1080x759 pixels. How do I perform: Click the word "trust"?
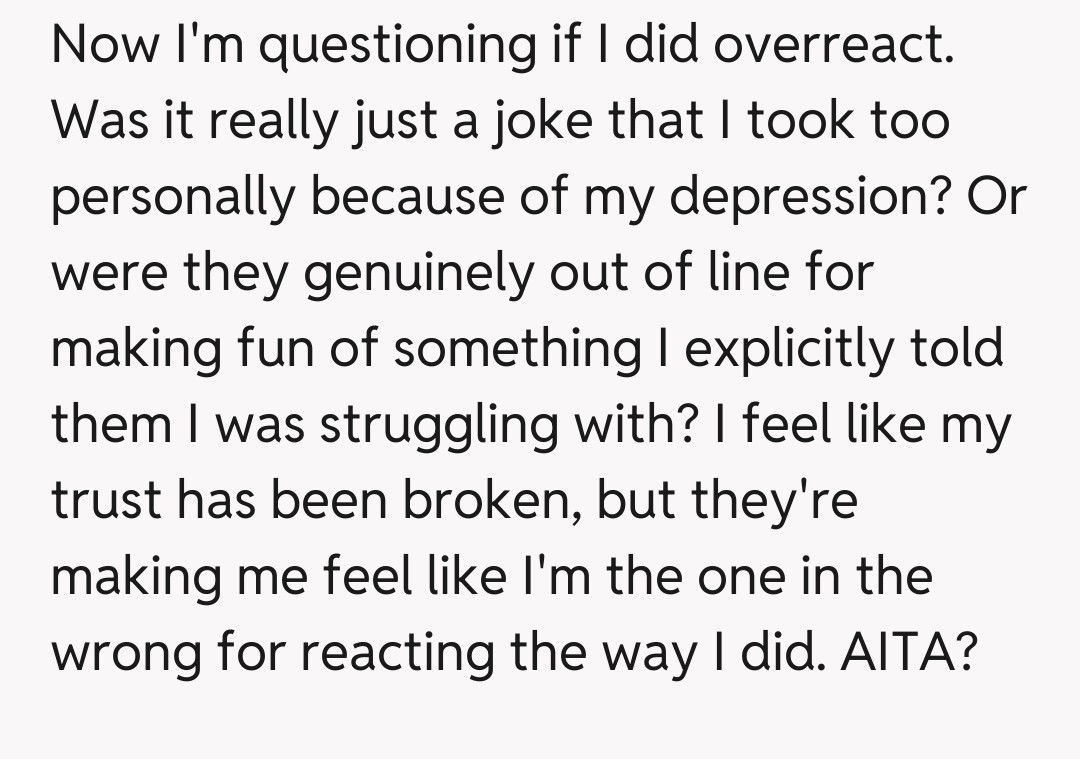tap(106, 500)
